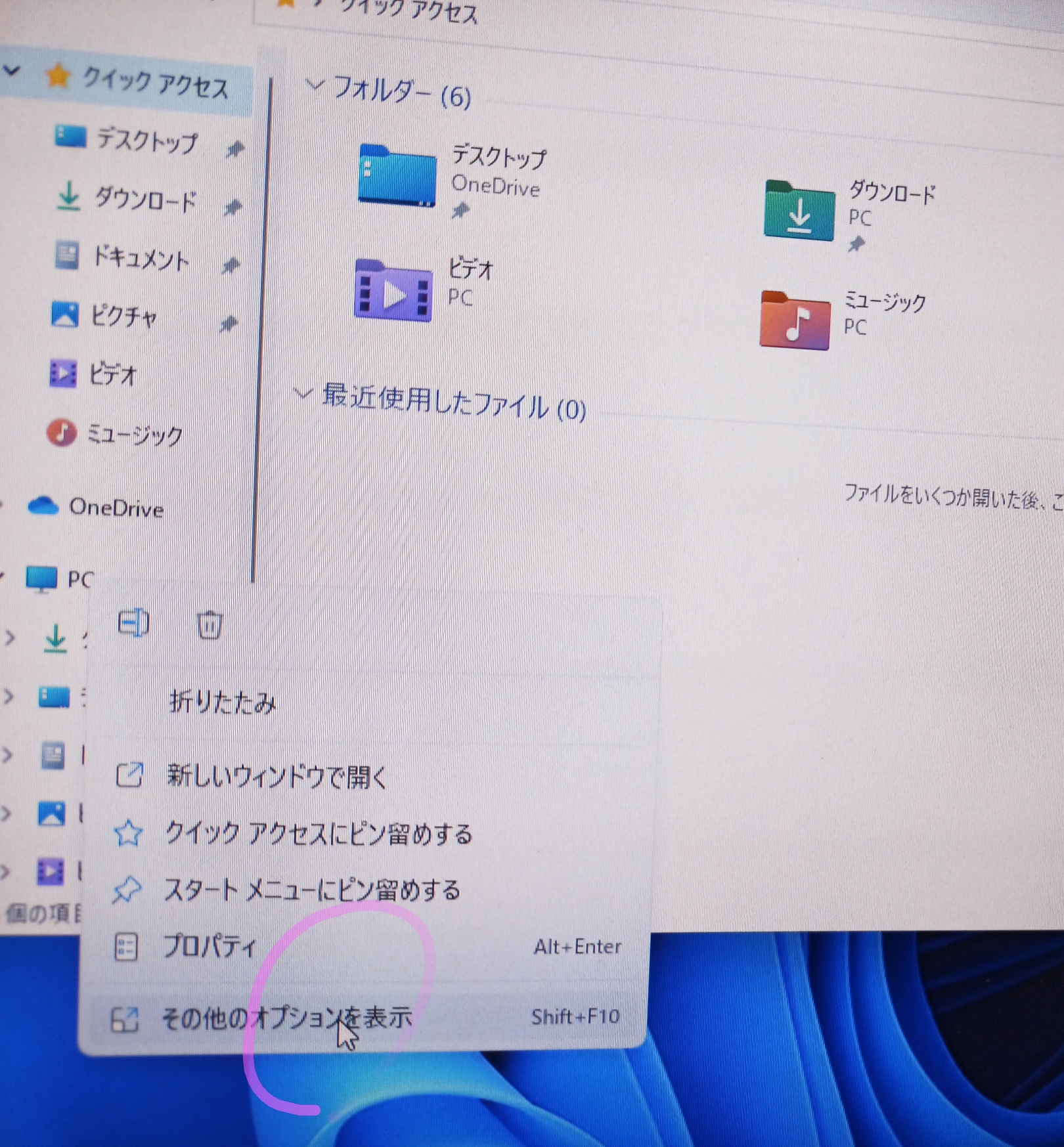Select クイック アクセスにピン留めする
The width and height of the screenshot is (1064, 1147).
pos(319,834)
